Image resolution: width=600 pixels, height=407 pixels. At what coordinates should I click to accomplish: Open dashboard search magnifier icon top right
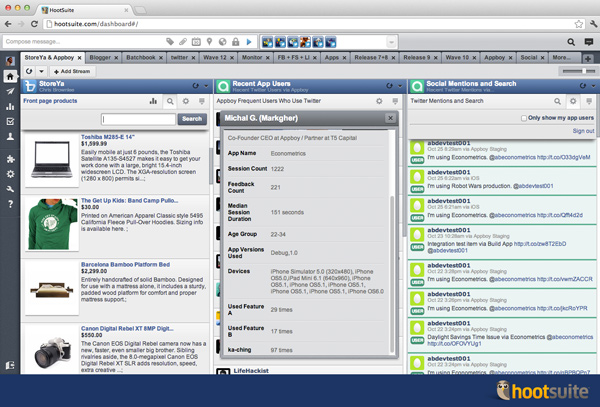[571, 42]
